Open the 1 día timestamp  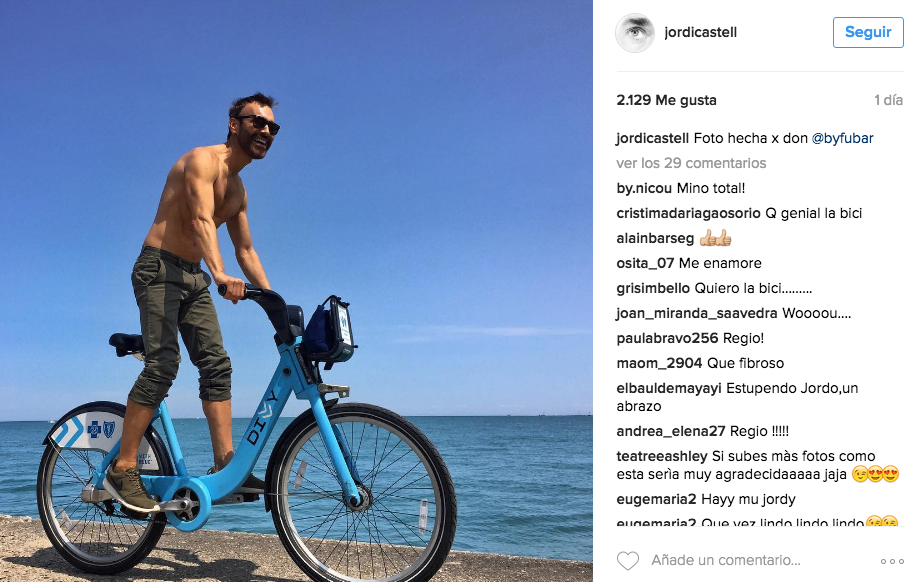coord(889,100)
